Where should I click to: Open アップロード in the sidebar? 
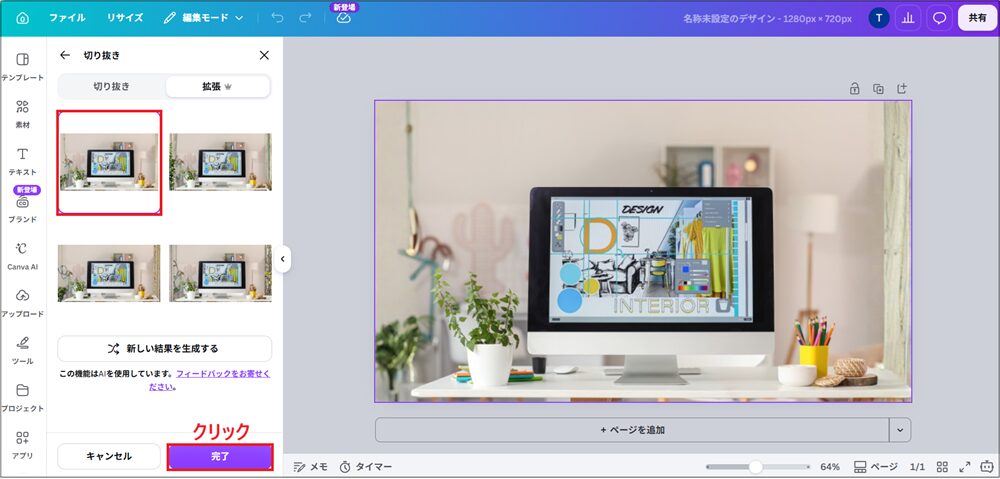pos(22,303)
